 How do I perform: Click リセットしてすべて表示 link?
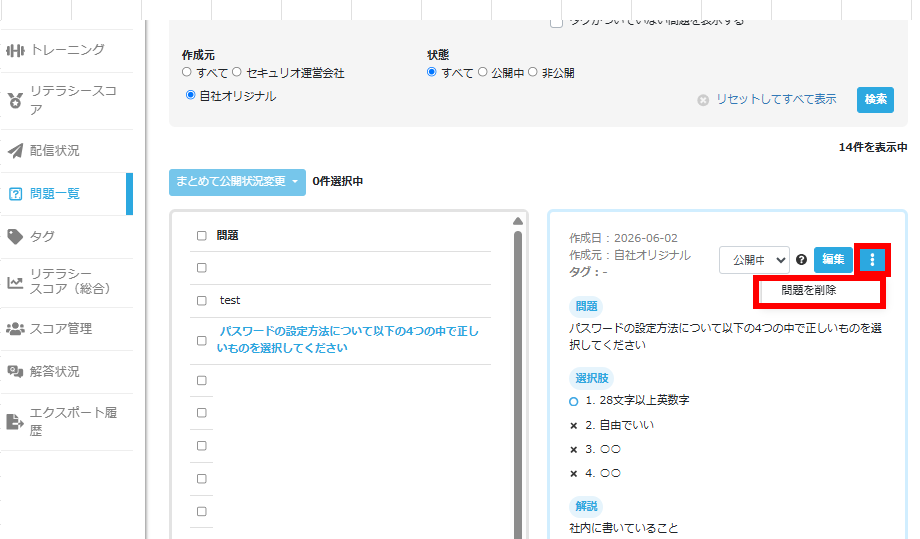click(776, 100)
